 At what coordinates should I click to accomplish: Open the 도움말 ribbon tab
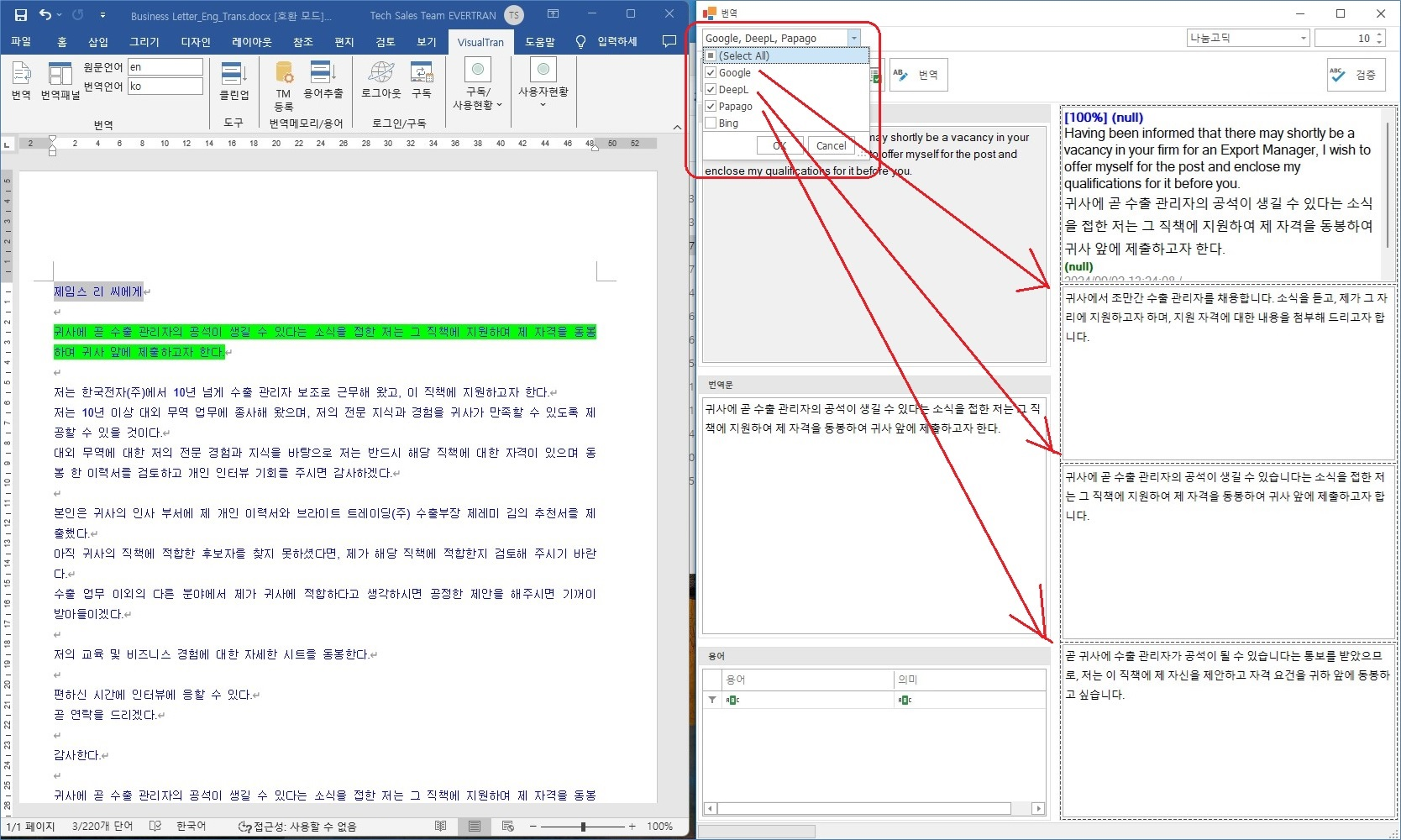(x=540, y=42)
